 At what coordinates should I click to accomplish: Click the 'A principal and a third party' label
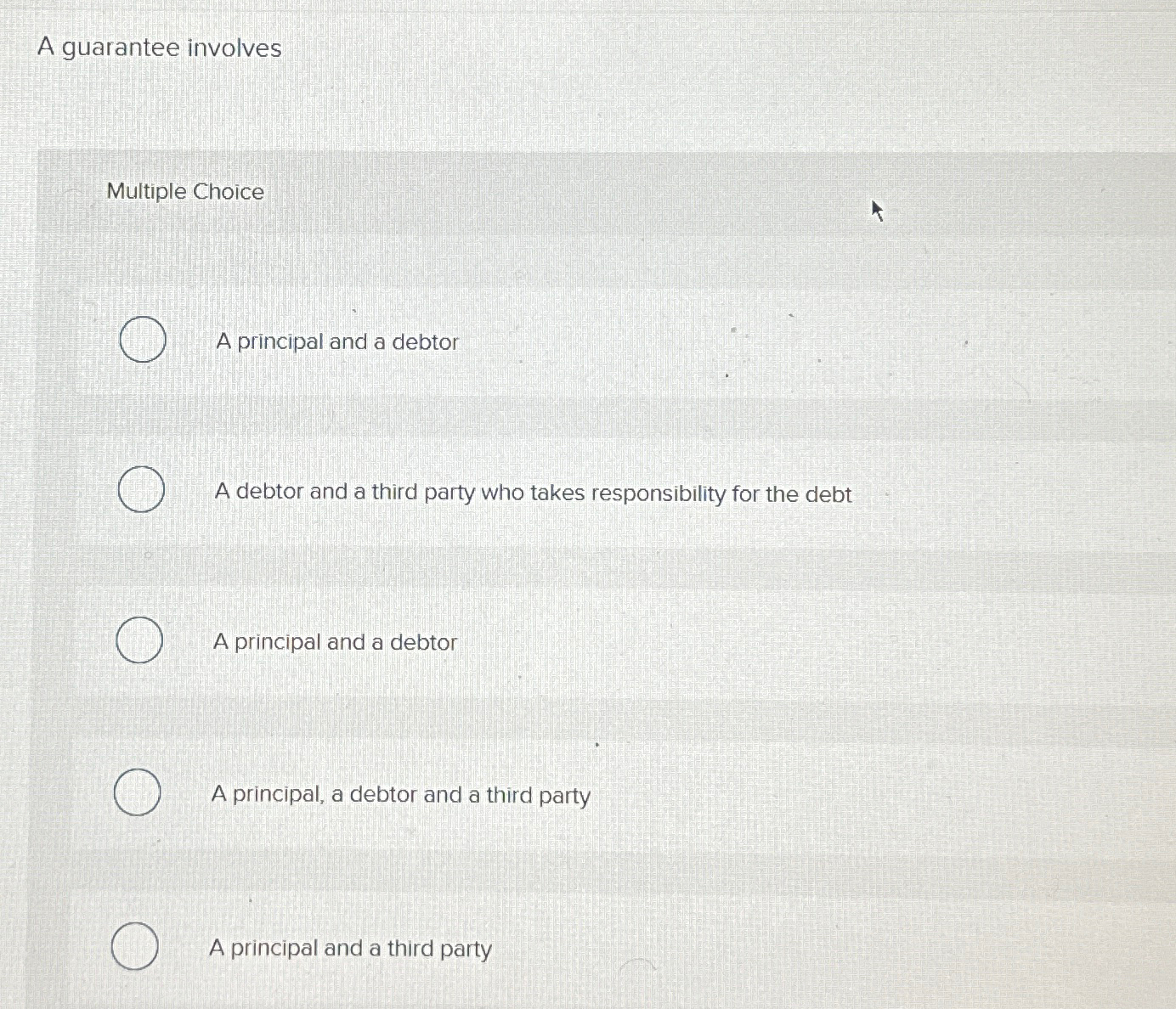click(350, 948)
